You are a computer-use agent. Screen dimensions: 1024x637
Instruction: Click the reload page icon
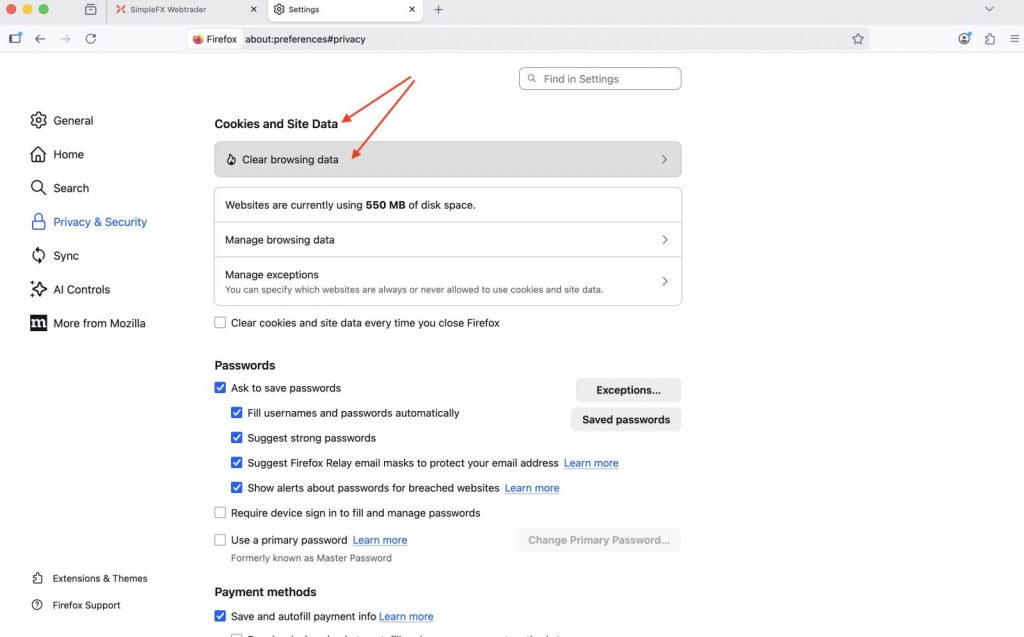91,39
